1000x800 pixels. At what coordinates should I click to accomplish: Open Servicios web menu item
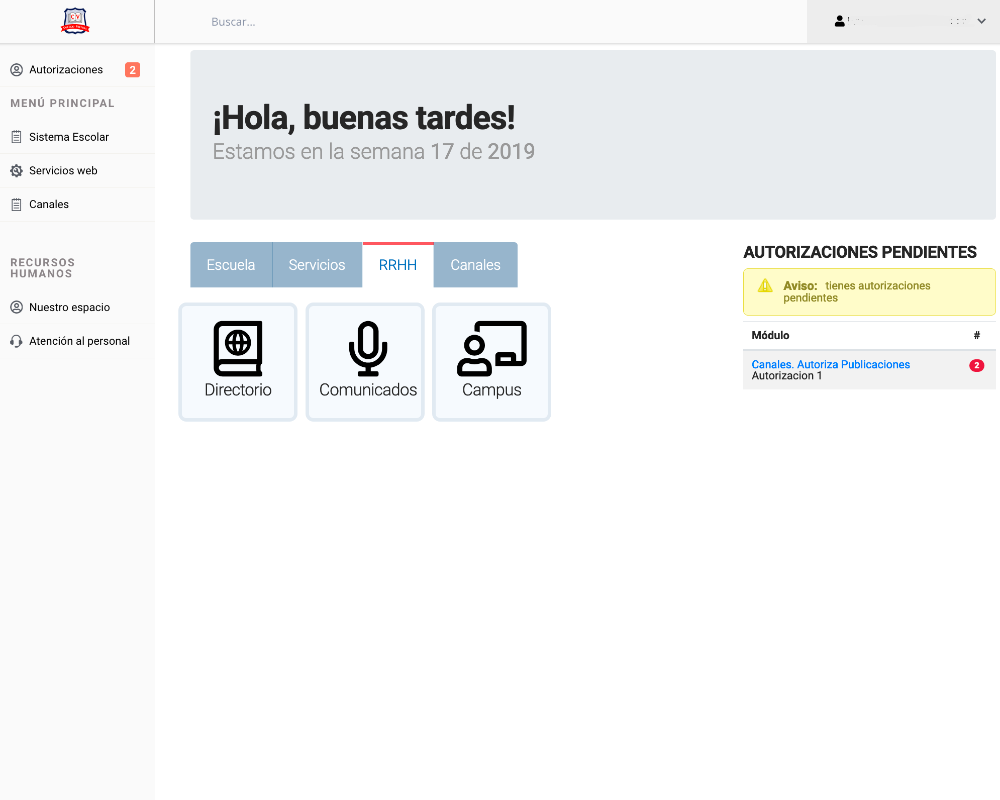pyautogui.click(x=77, y=171)
